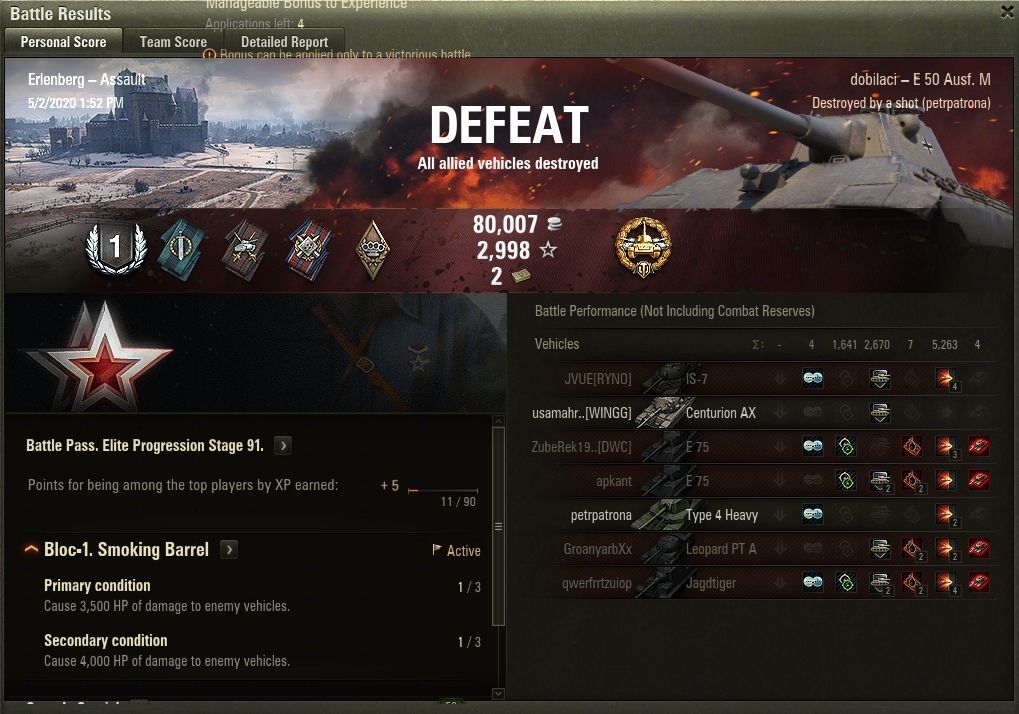Click the experience star icon beside 2,998
Screen dimensions: 1019x714
coord(548,249)
